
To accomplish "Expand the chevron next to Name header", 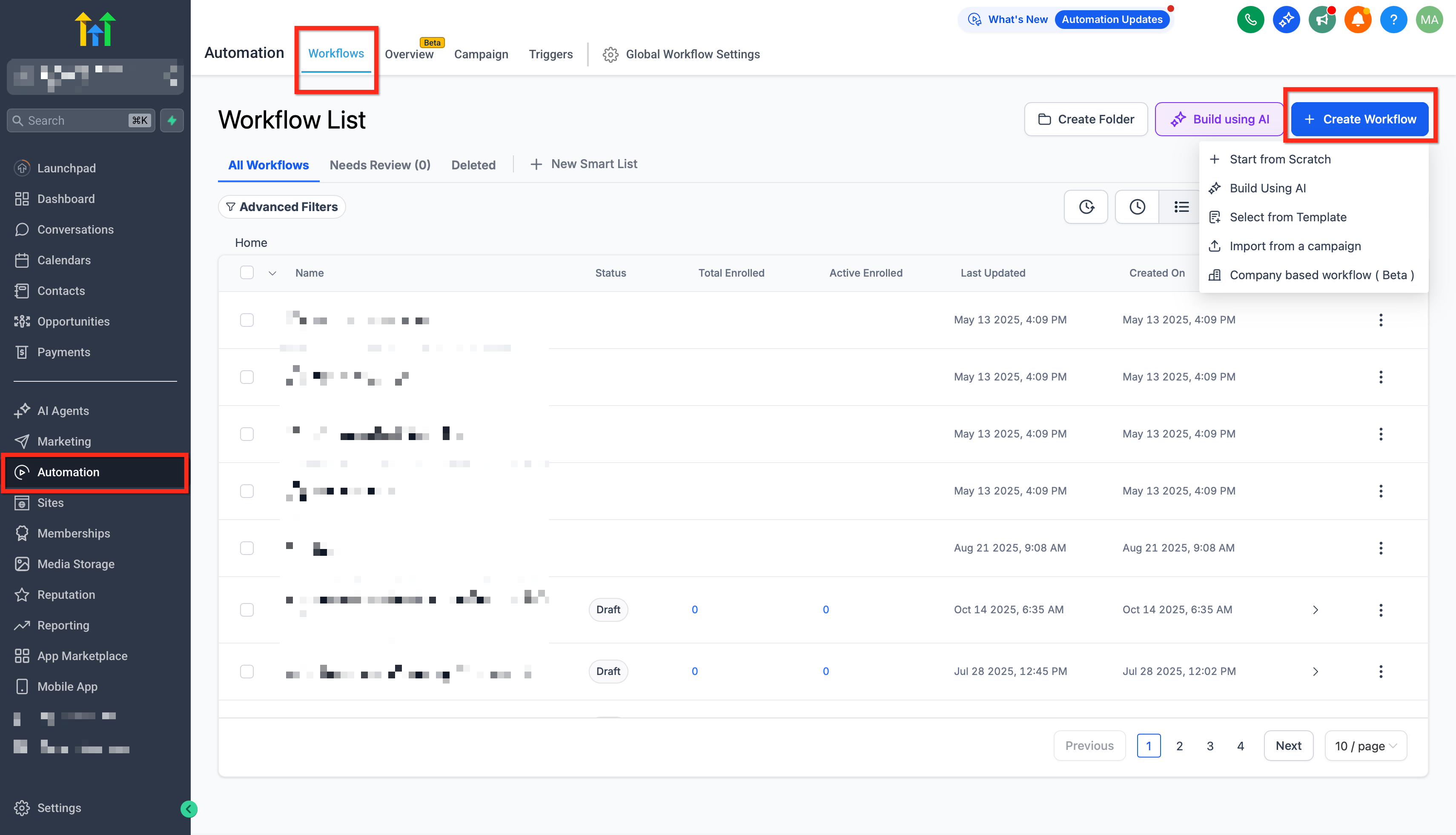I will pos(272,274).
